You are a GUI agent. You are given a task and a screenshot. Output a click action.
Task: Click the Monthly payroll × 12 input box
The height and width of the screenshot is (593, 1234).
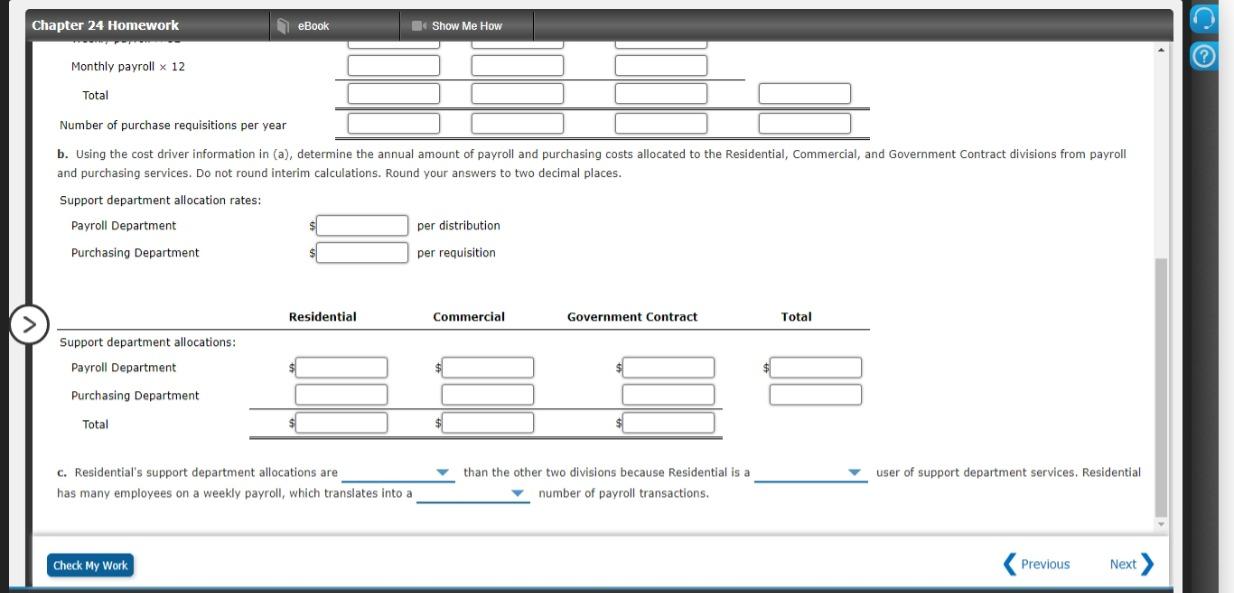coord(393,65)
